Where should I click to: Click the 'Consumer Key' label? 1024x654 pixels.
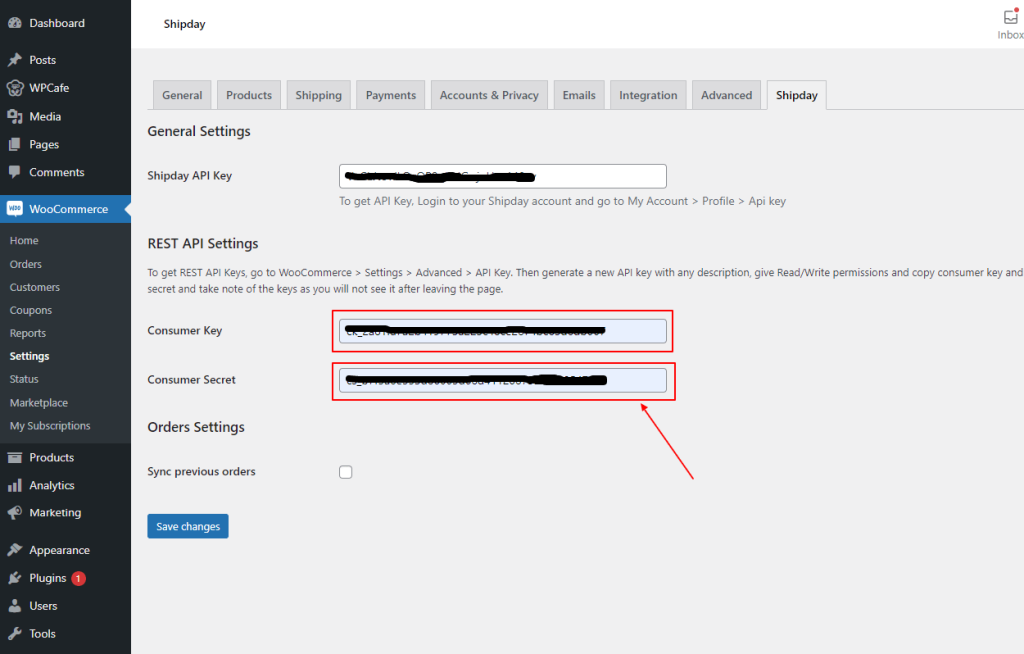[x=185, y=331]
